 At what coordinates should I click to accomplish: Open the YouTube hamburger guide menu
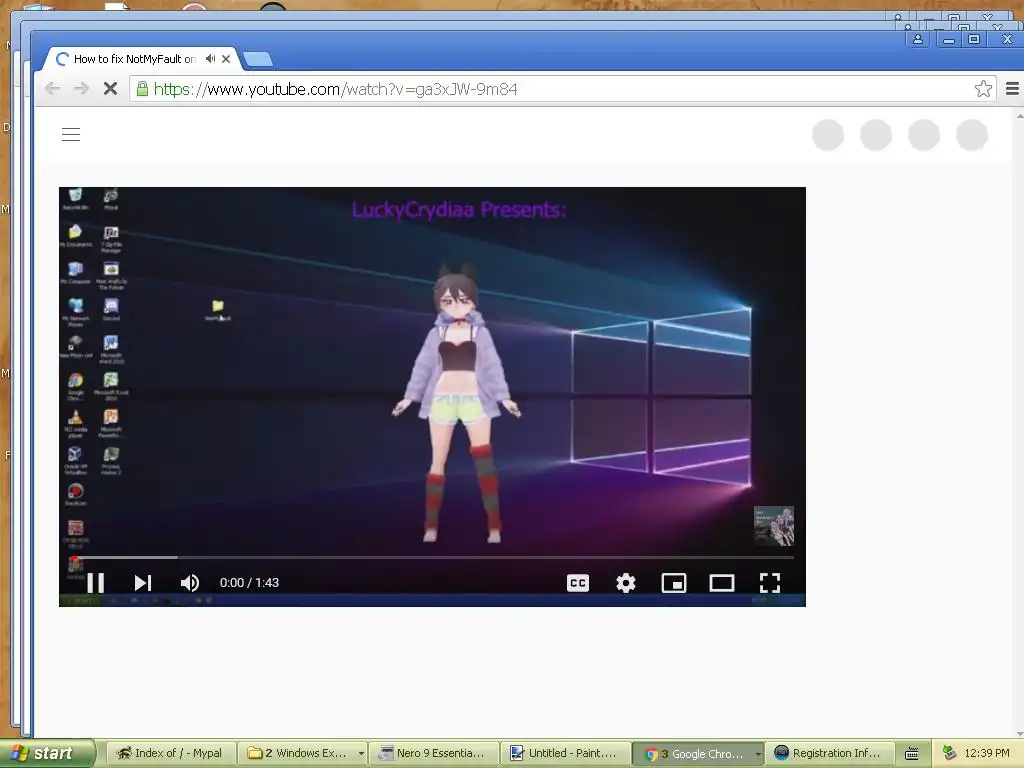tap(71, 135)
